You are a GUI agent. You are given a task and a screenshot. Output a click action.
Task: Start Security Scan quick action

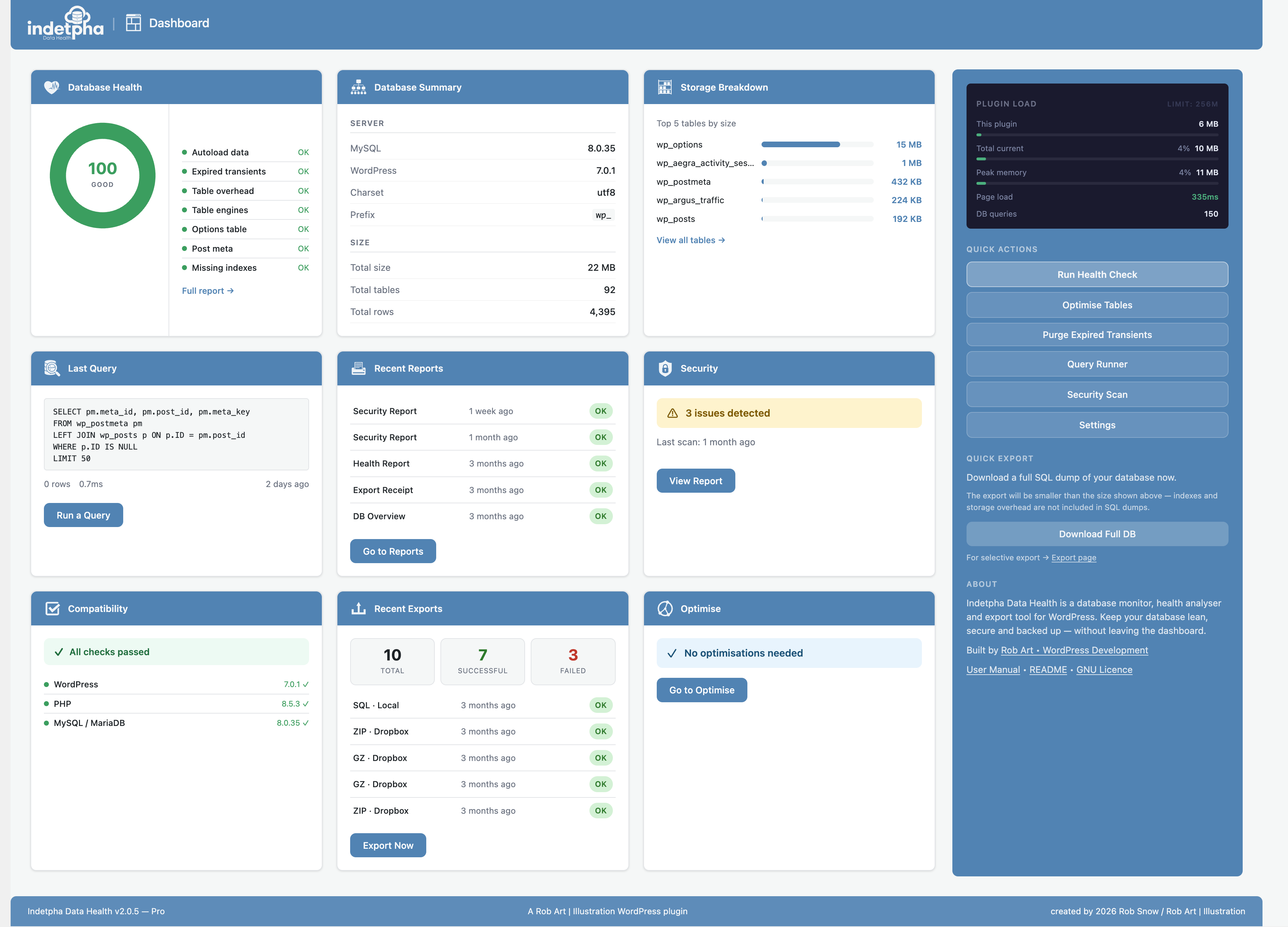click(x=1096, y=395)
